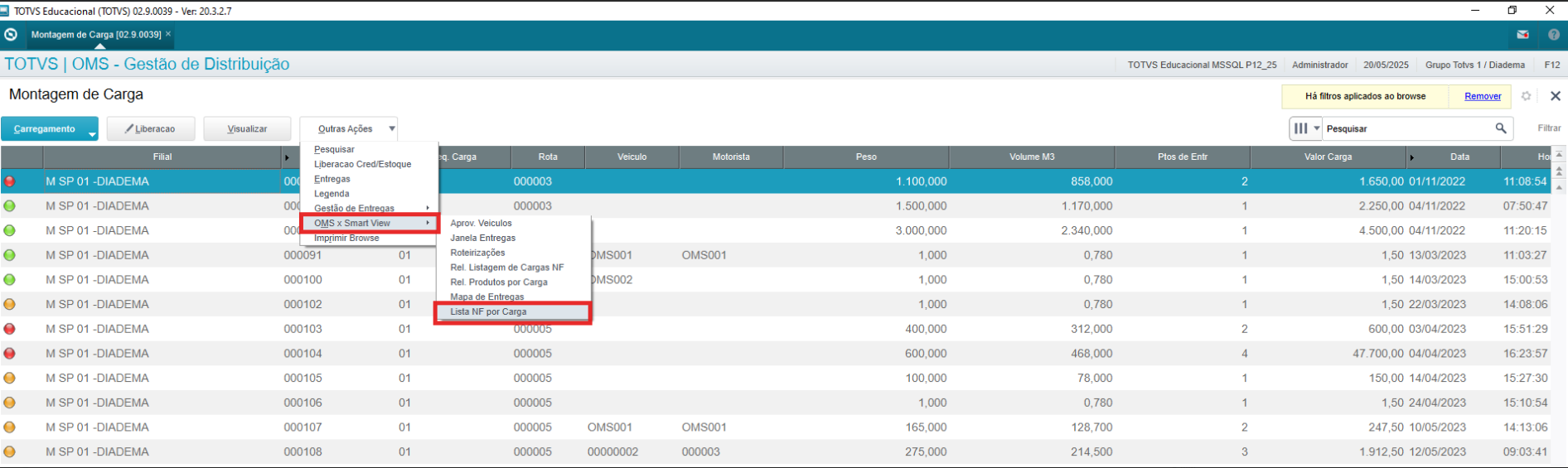This screenshot has height=468, width=1568.
Task: Sort by Rota column header
Action: tap(548, 157)
